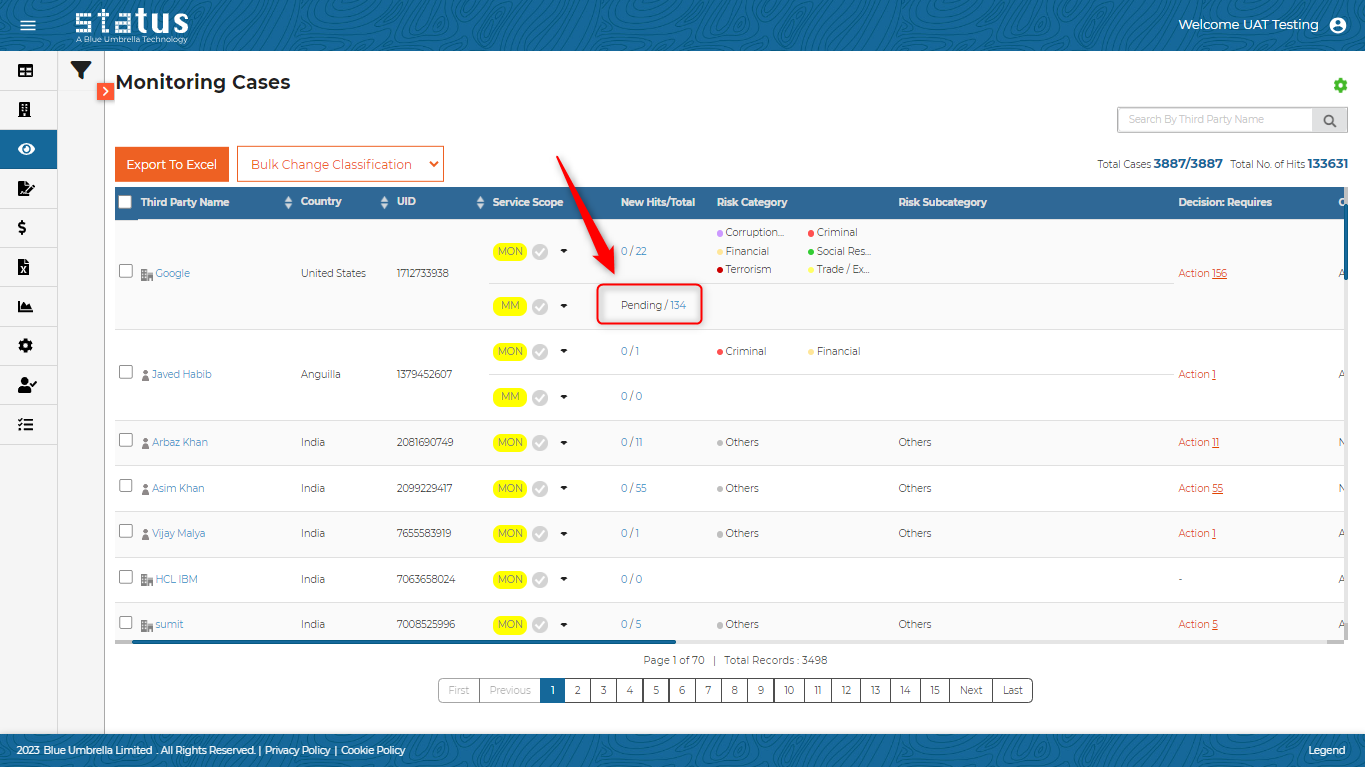Image resolution: width=1365 pixels, height=767 pixels.
Task: Expand the orange side panel arrow
Action: coord(106,91)
